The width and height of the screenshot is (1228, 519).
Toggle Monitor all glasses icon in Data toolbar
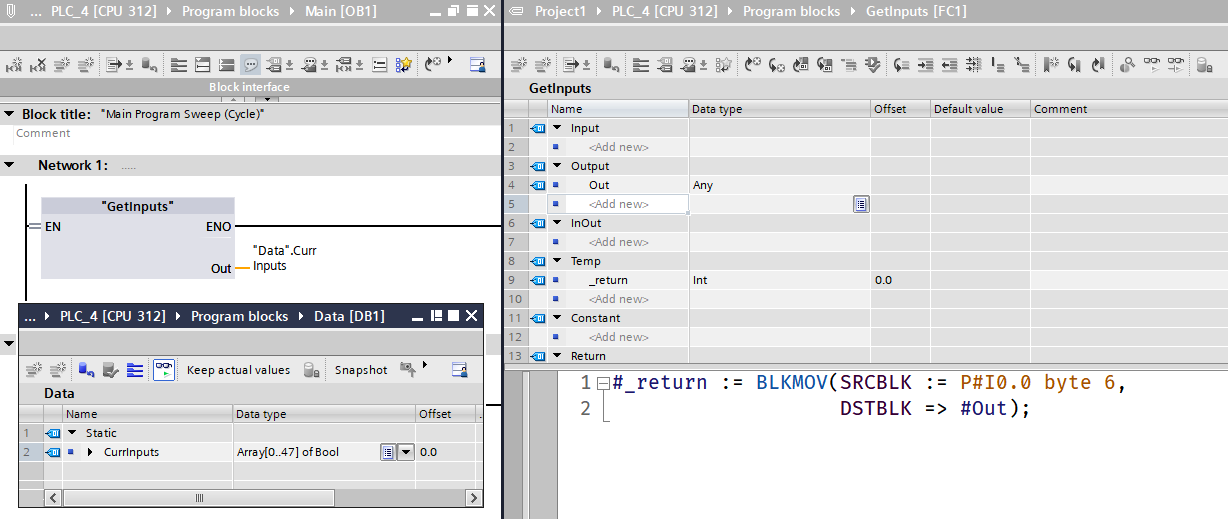(163, 370)
